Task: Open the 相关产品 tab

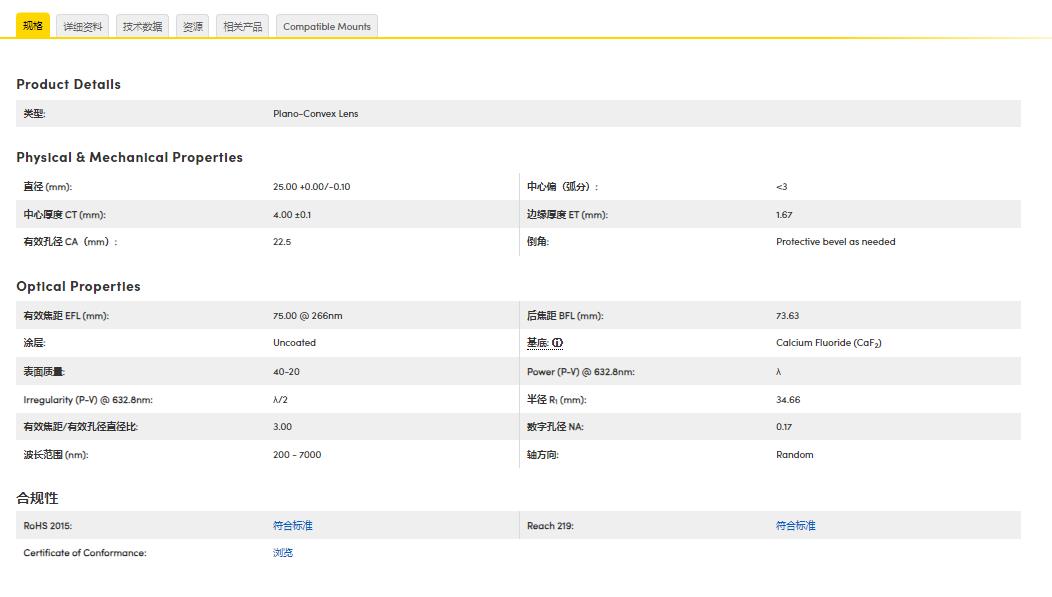Action: [243, 27]
